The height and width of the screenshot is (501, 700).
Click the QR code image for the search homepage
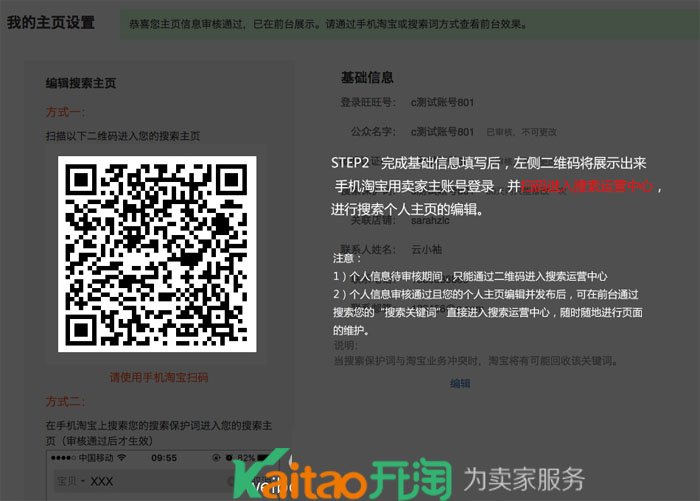(157, 254)
